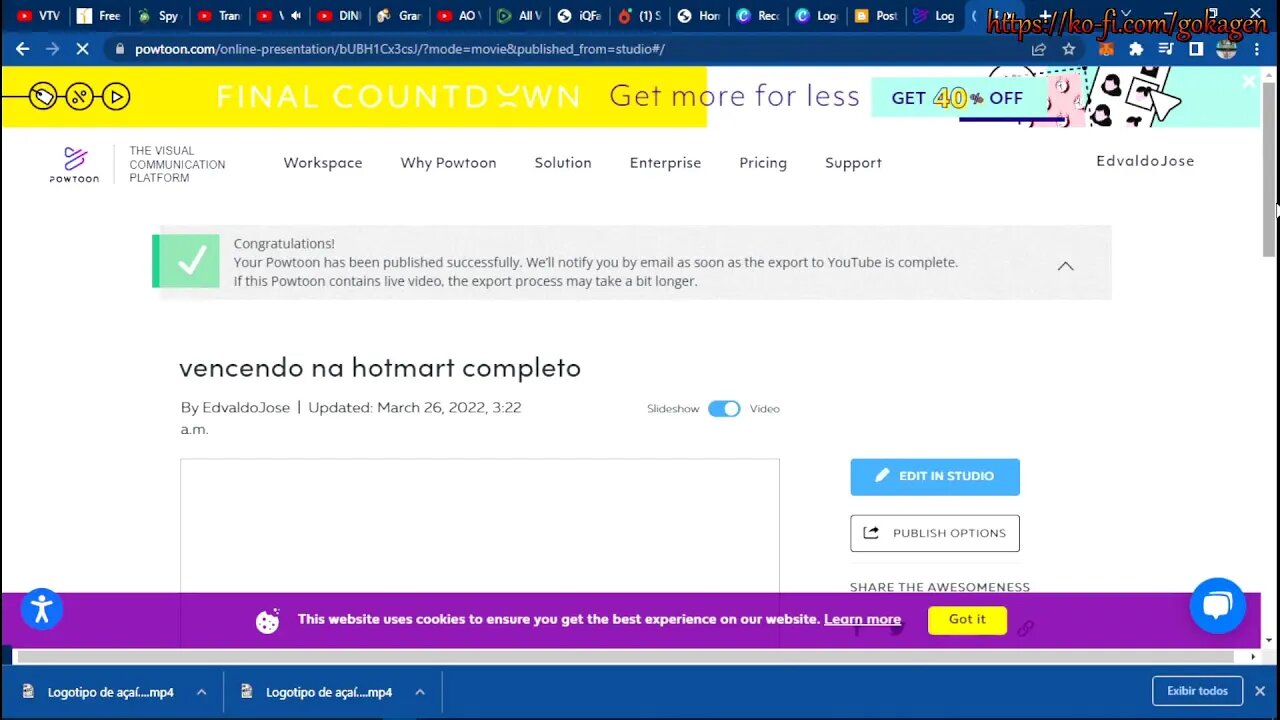Click Exibir todos downloads button
This screenshot has width=1280, height=720.
(x=1197, y=691)
